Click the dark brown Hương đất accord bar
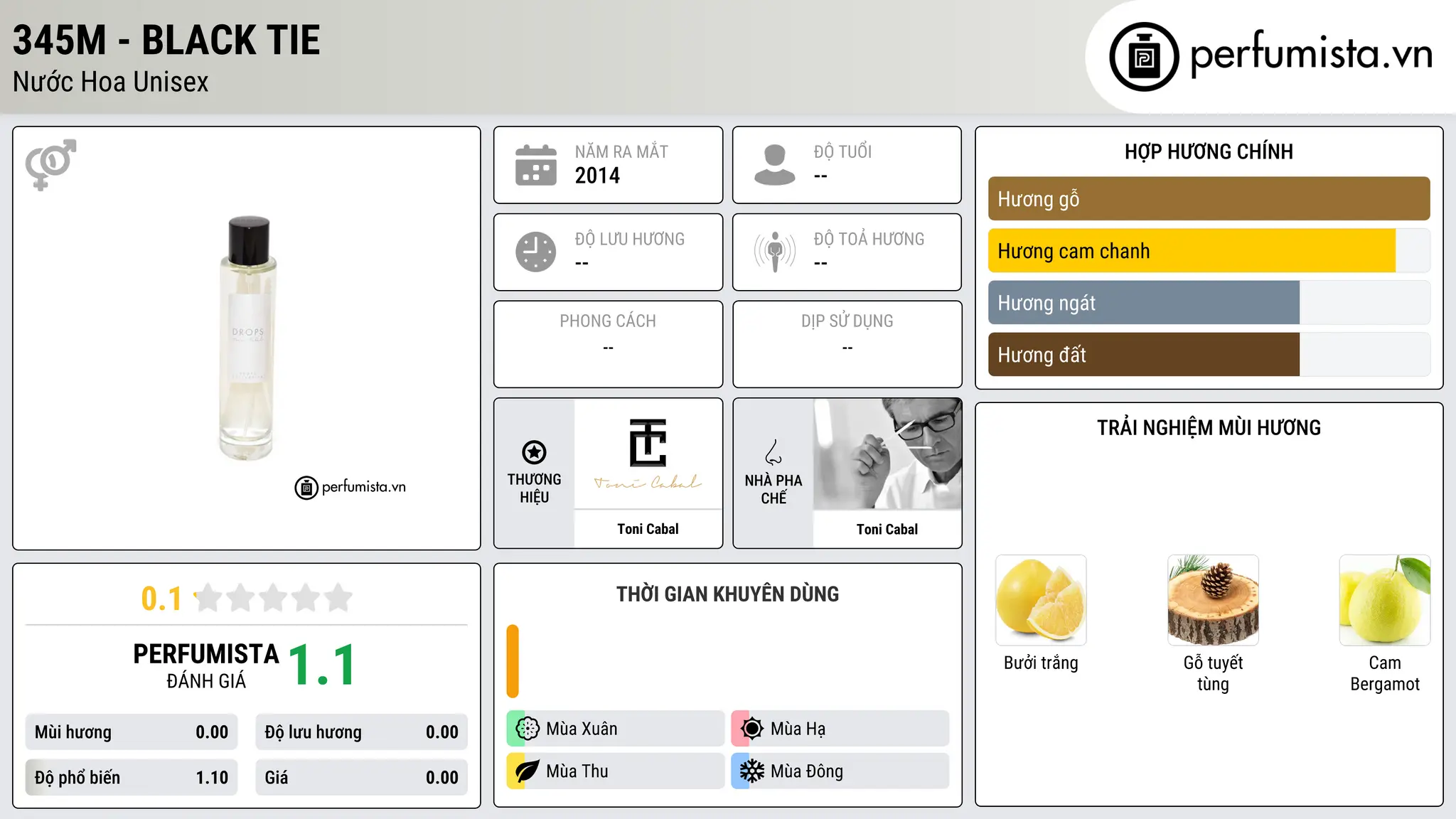Screen dimensions: 1456x819 coord(1144,355)
